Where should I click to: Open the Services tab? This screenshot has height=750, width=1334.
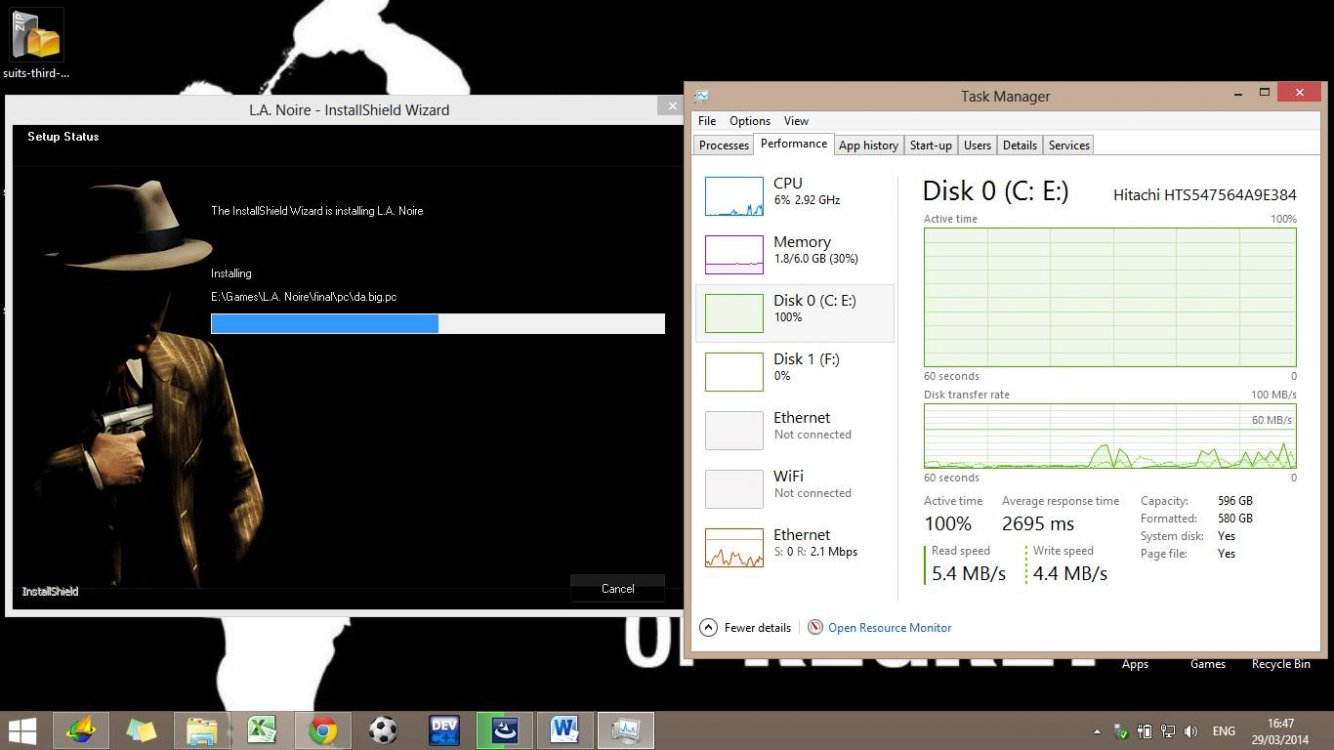click(x=1069, y=145)
